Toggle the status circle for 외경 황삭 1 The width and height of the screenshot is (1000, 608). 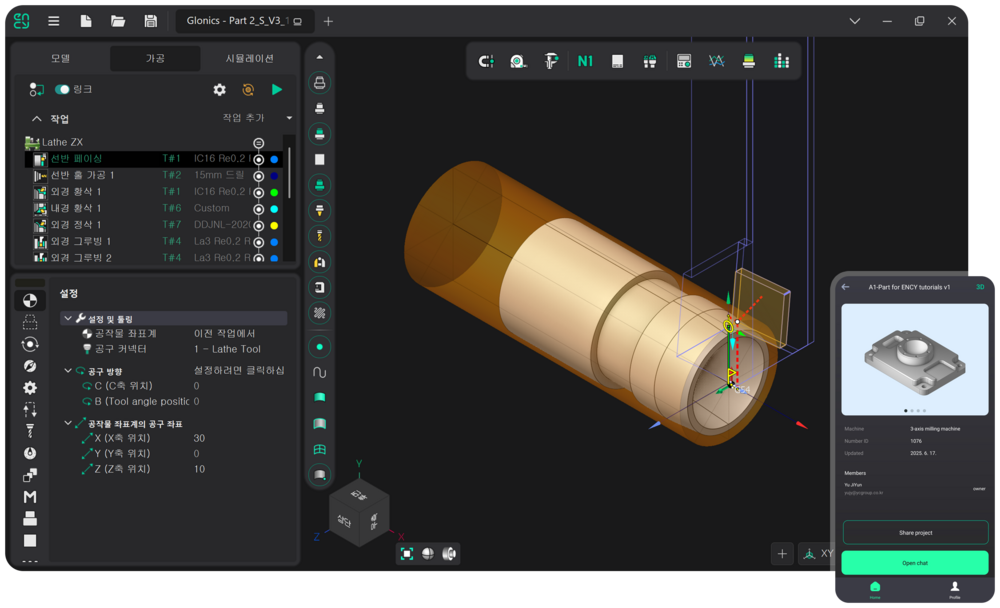(x=259, y=192)
